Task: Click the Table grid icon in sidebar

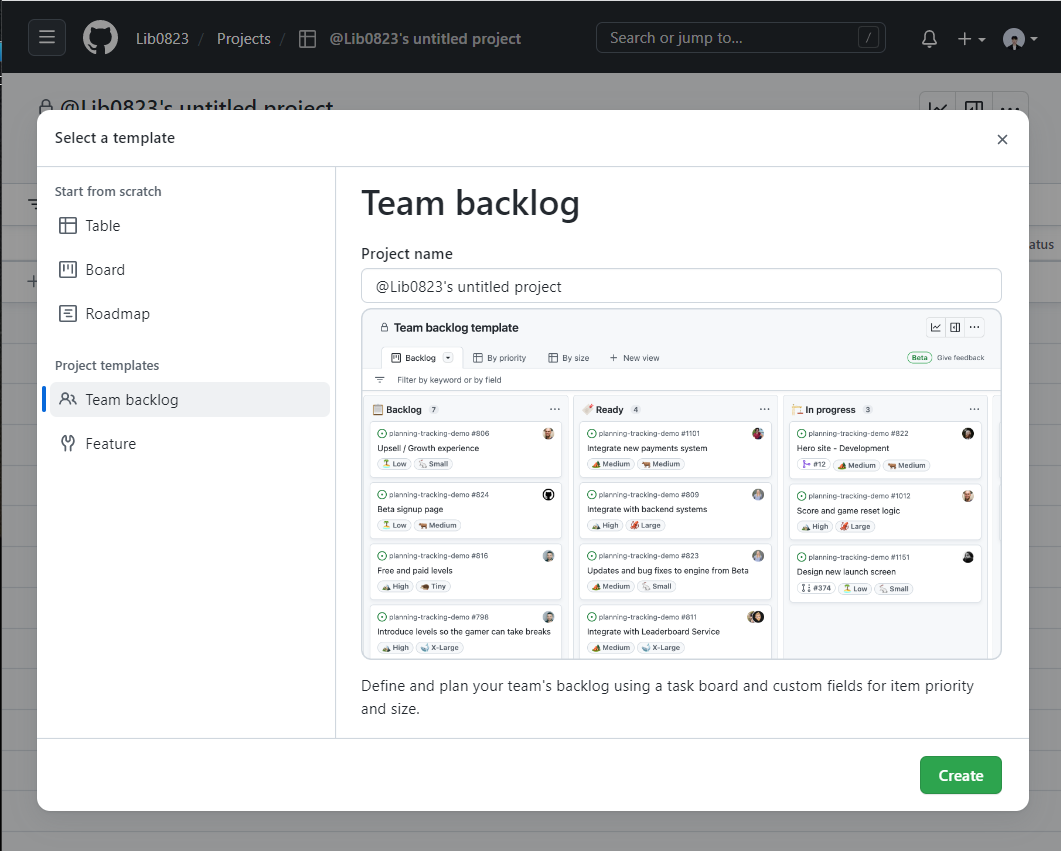Action: coord(68,225)
